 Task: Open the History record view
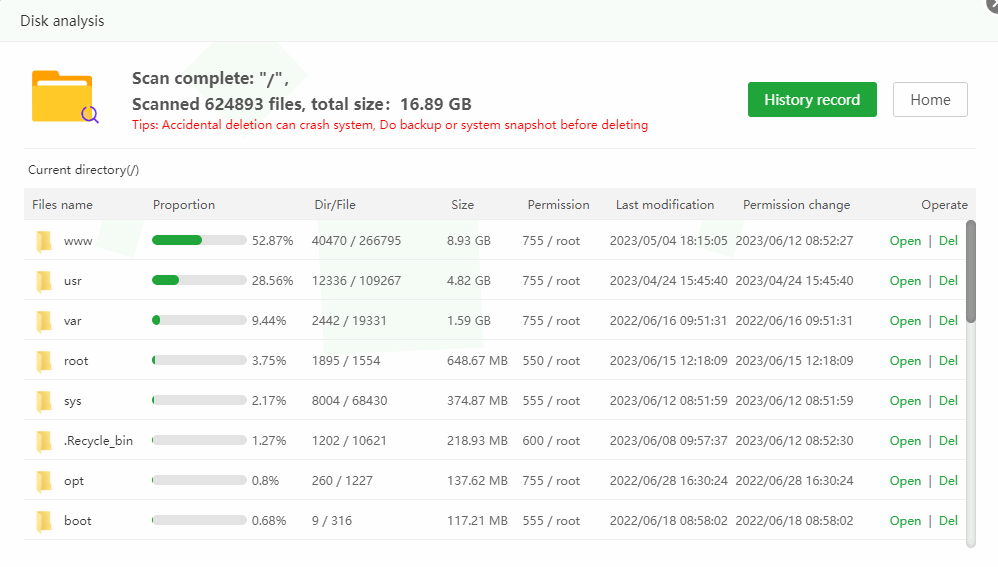point(812,100)
